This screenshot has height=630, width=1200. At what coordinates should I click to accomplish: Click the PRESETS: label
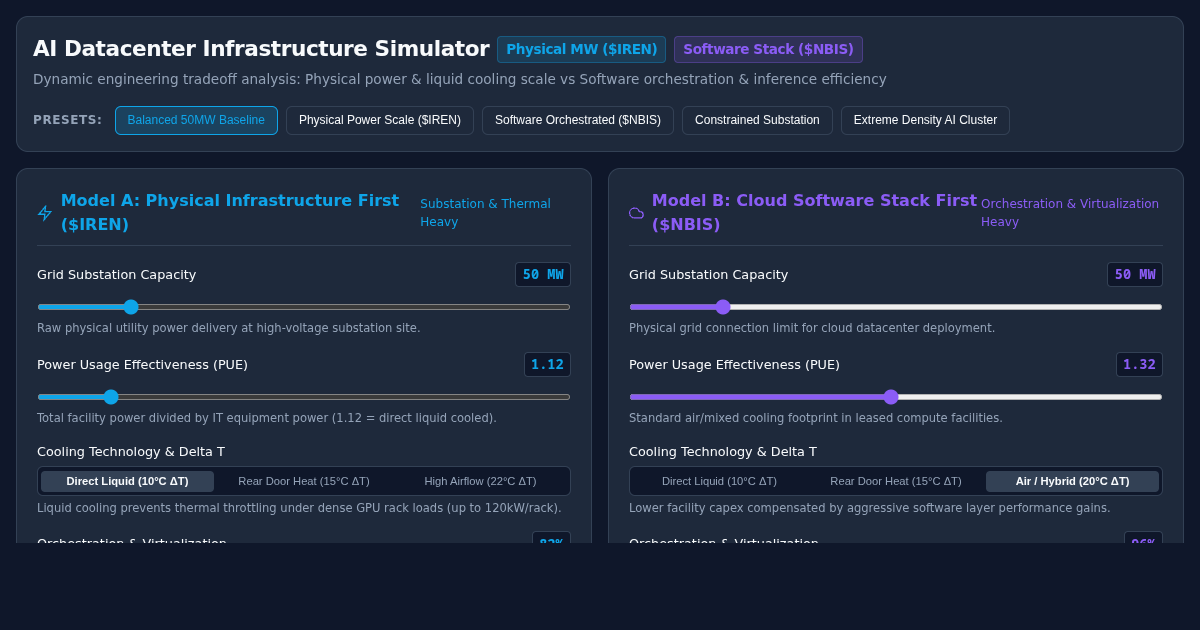(x=68, y=120)
